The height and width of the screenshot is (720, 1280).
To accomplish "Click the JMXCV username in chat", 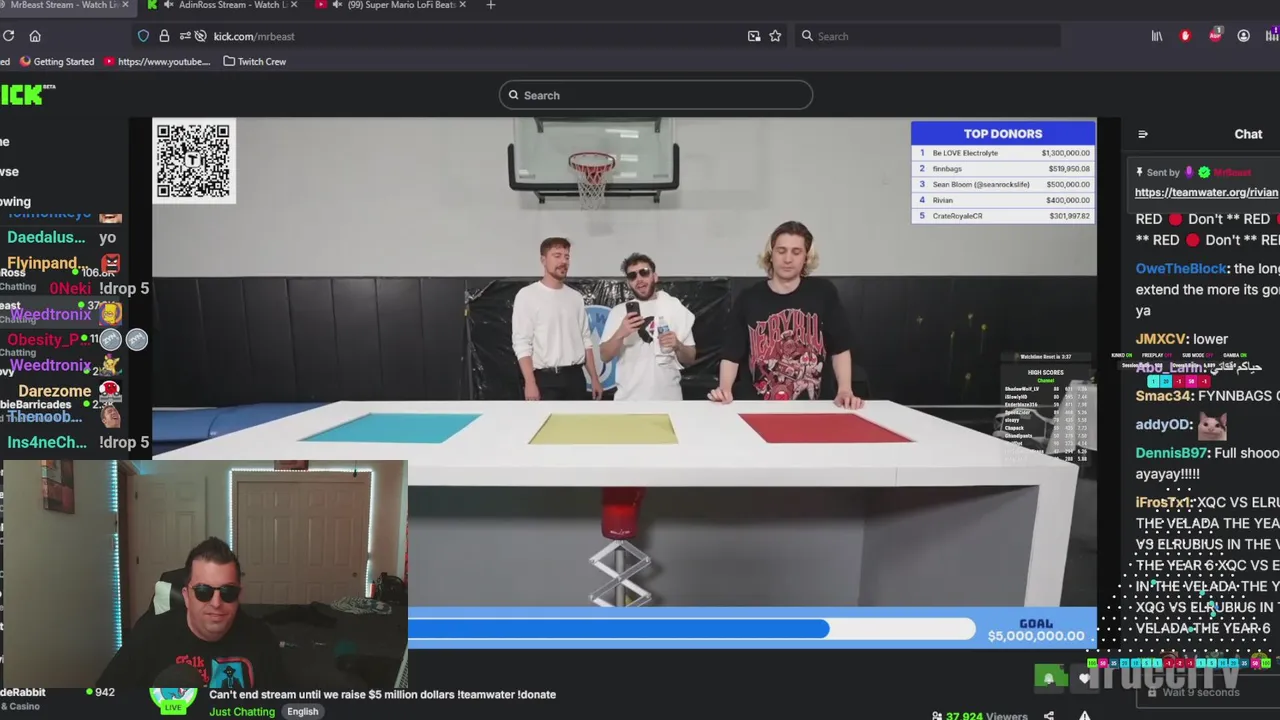I will 1161,339.
